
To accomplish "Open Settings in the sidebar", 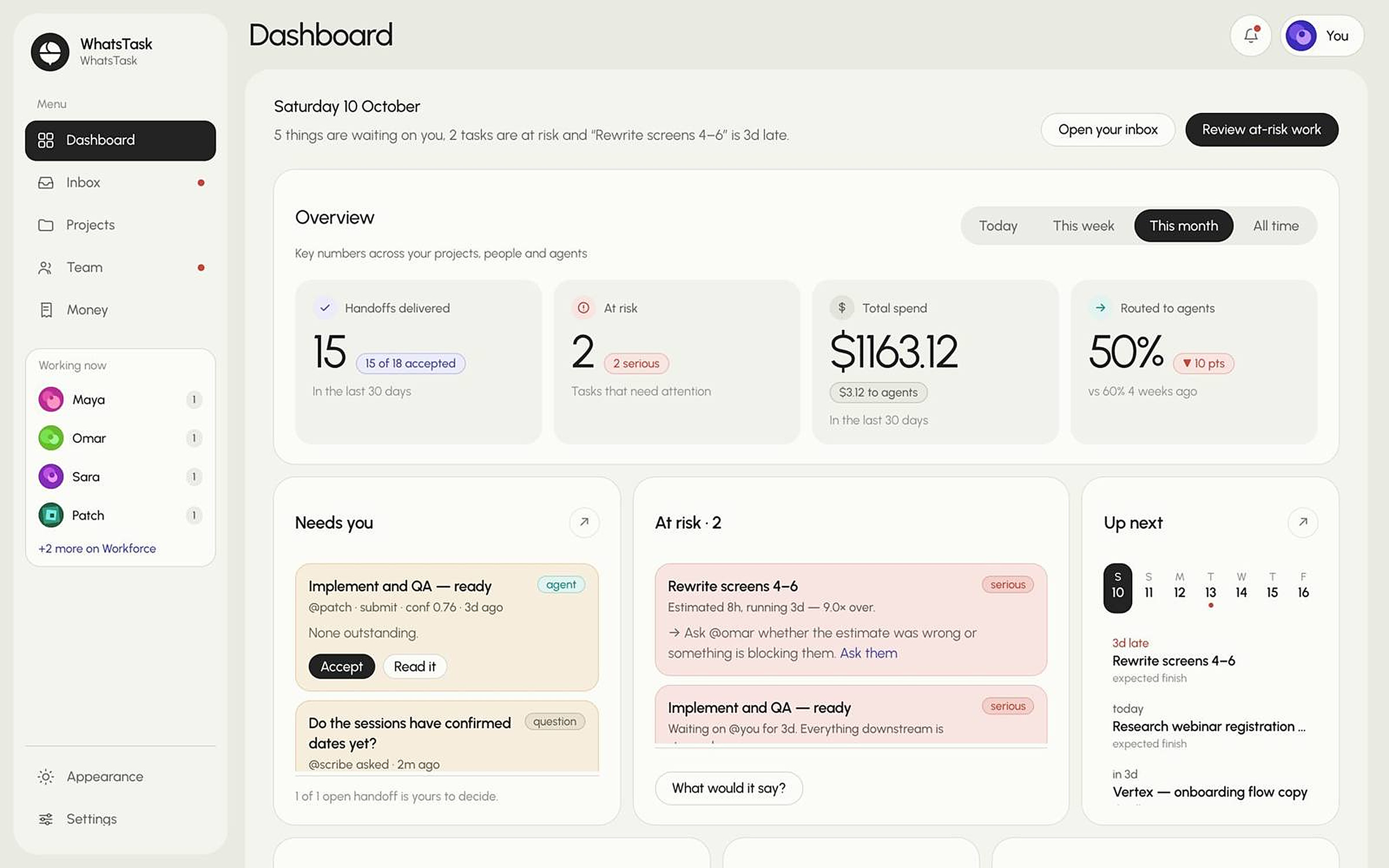I will (120, 819).
